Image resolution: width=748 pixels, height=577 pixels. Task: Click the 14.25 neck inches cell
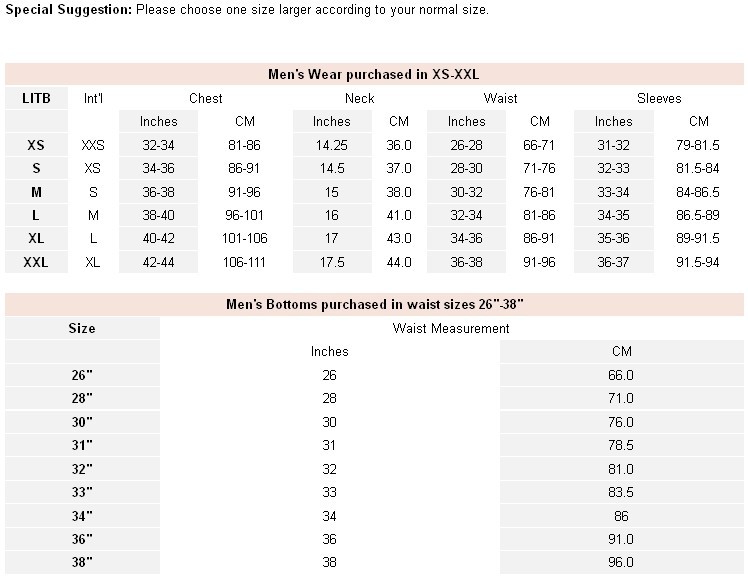pos(331,145)
